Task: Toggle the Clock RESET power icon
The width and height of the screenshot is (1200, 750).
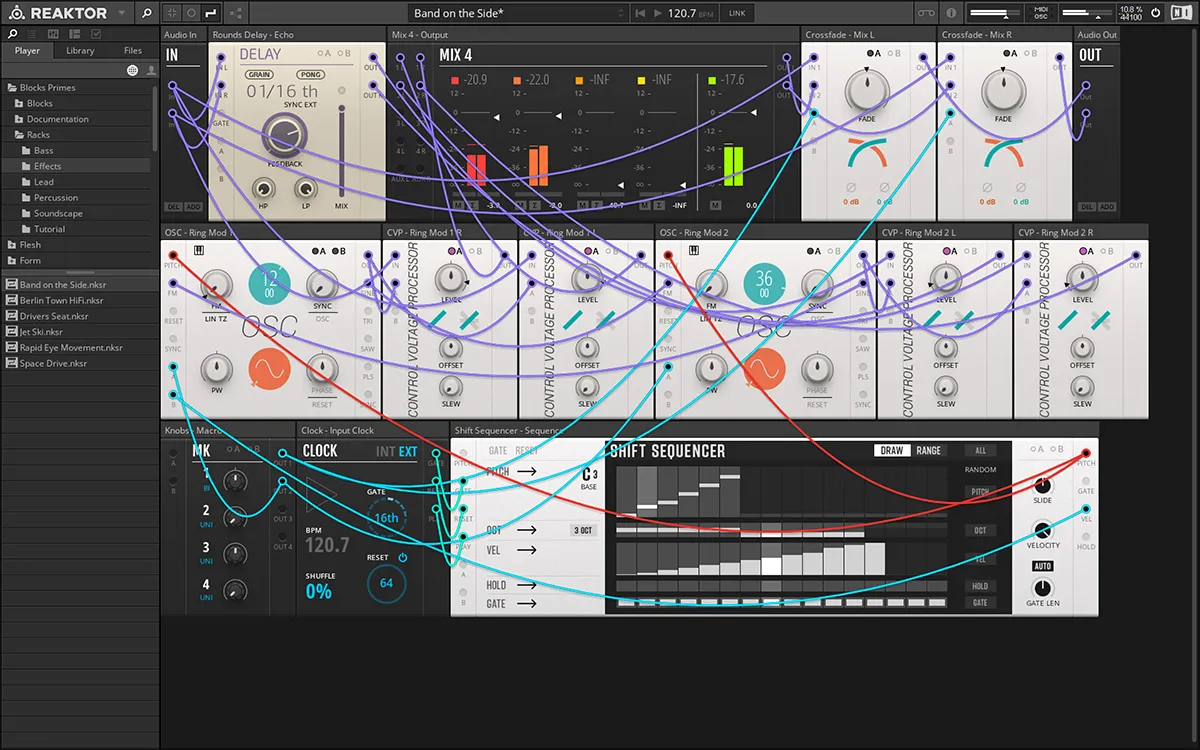Action: 403,557
